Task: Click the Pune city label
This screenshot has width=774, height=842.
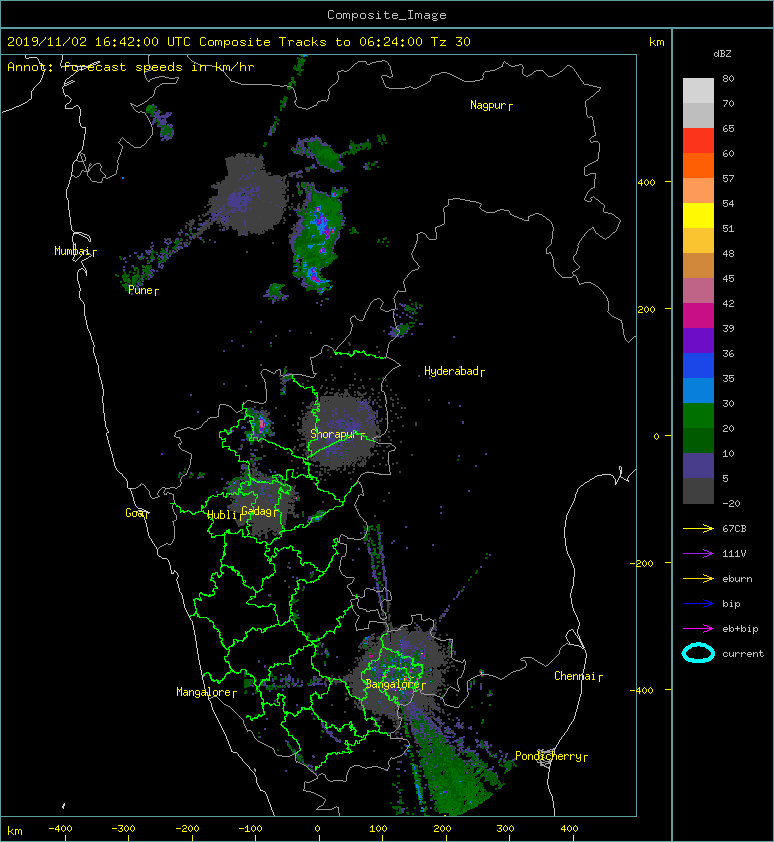Action: coord(143,291)
